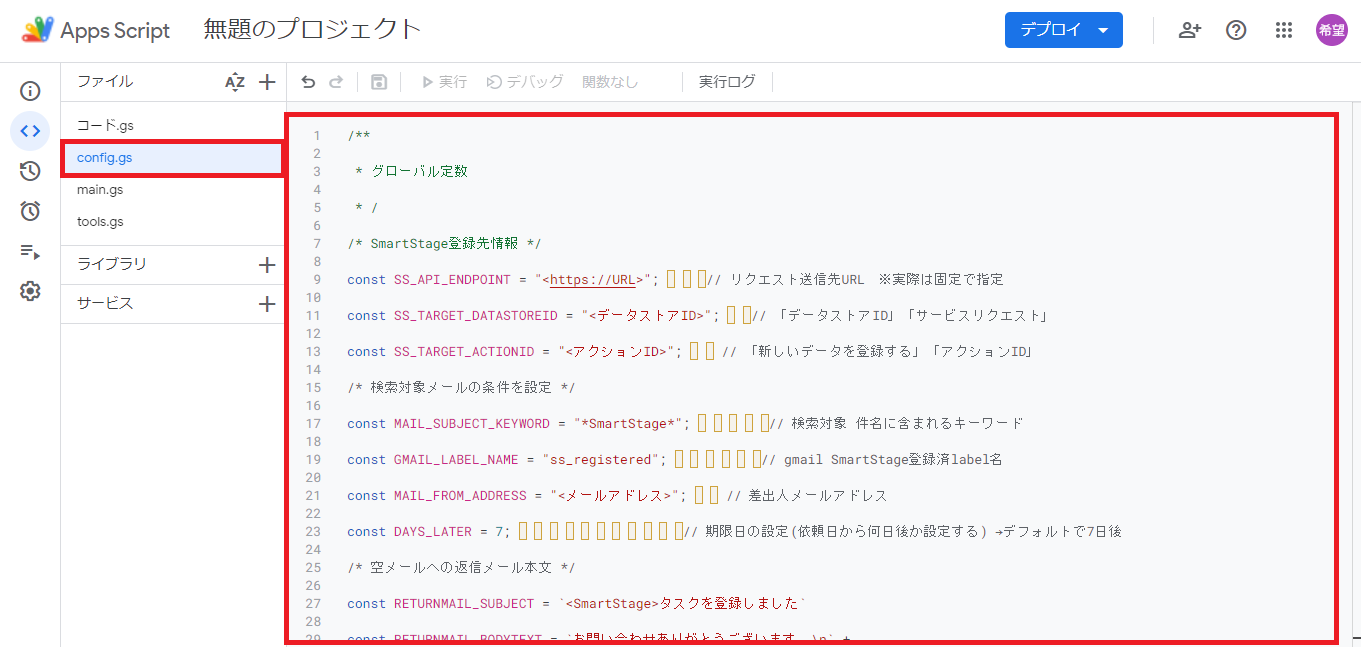The image size is (1361, 647).
Task: Click the project title 無題のプロジェクト
Action: 313,30
